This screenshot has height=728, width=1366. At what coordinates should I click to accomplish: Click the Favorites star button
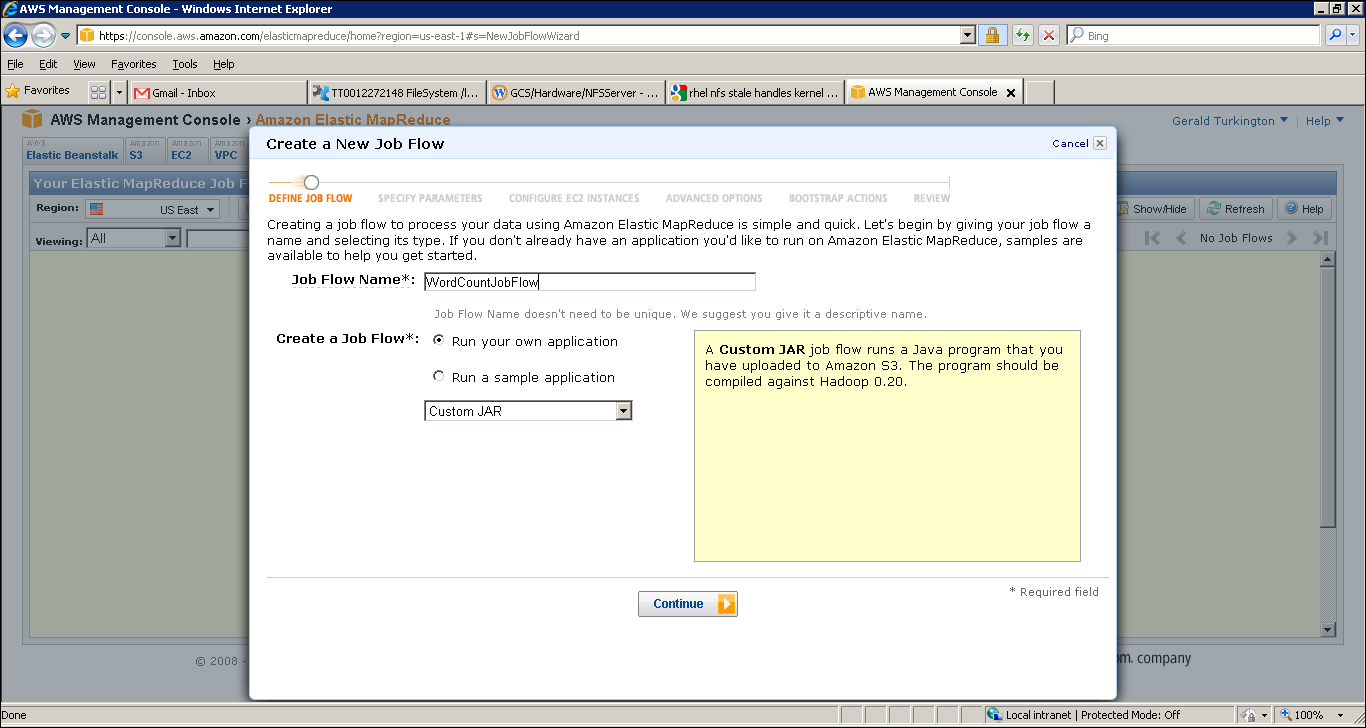click(x=38, y=91)
